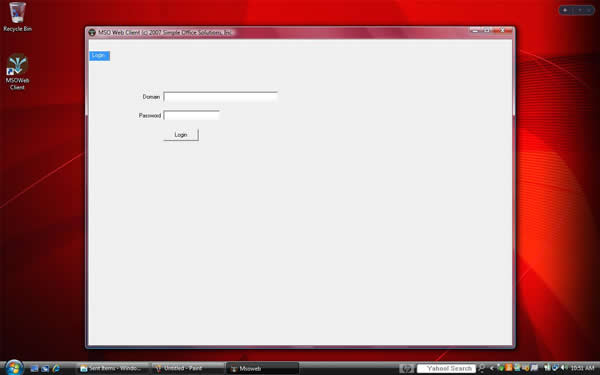Open the Windows Start orb
600x375 pixels.
14,368
